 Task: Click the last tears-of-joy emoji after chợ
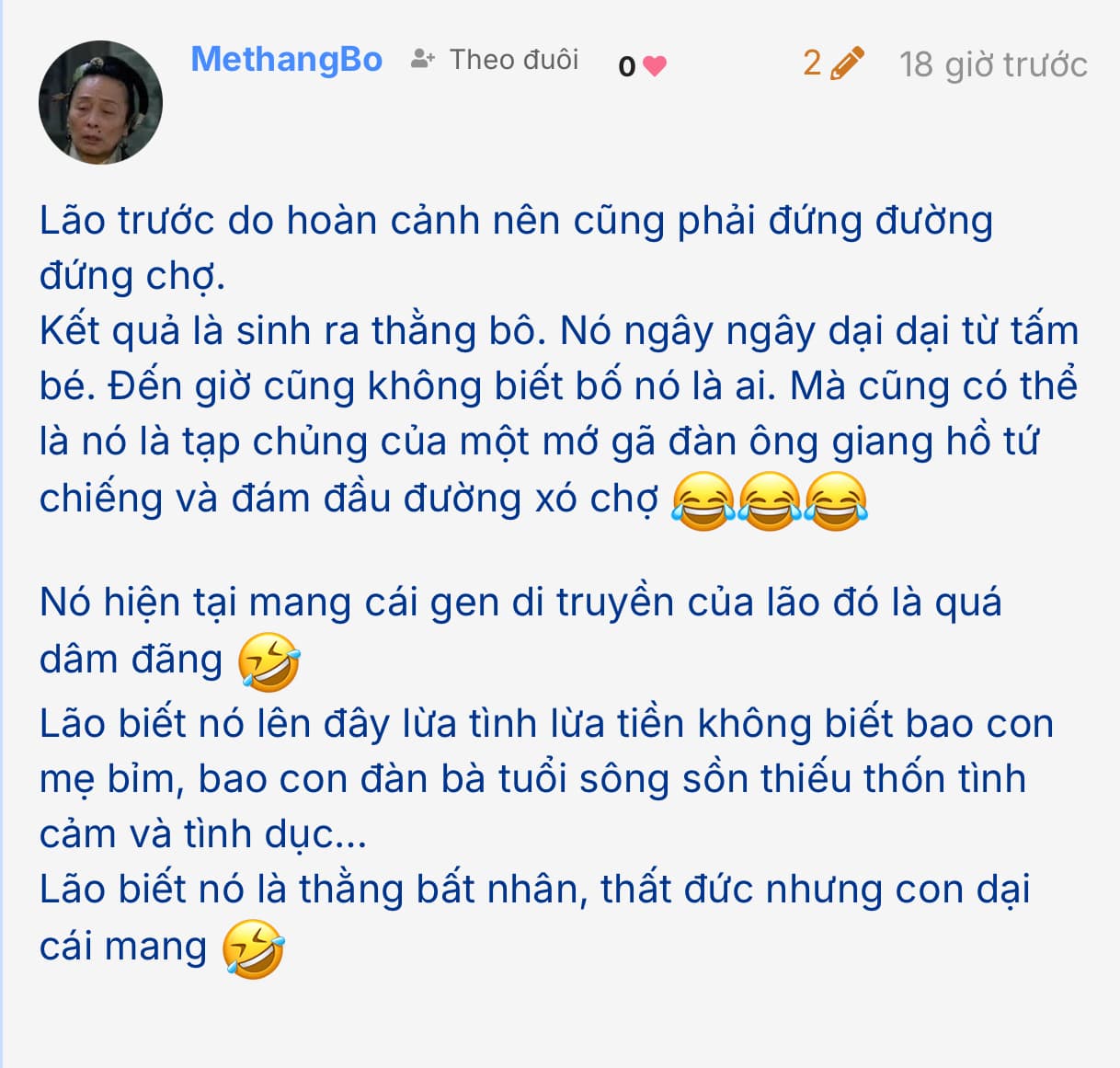click(x=836, y=500)
